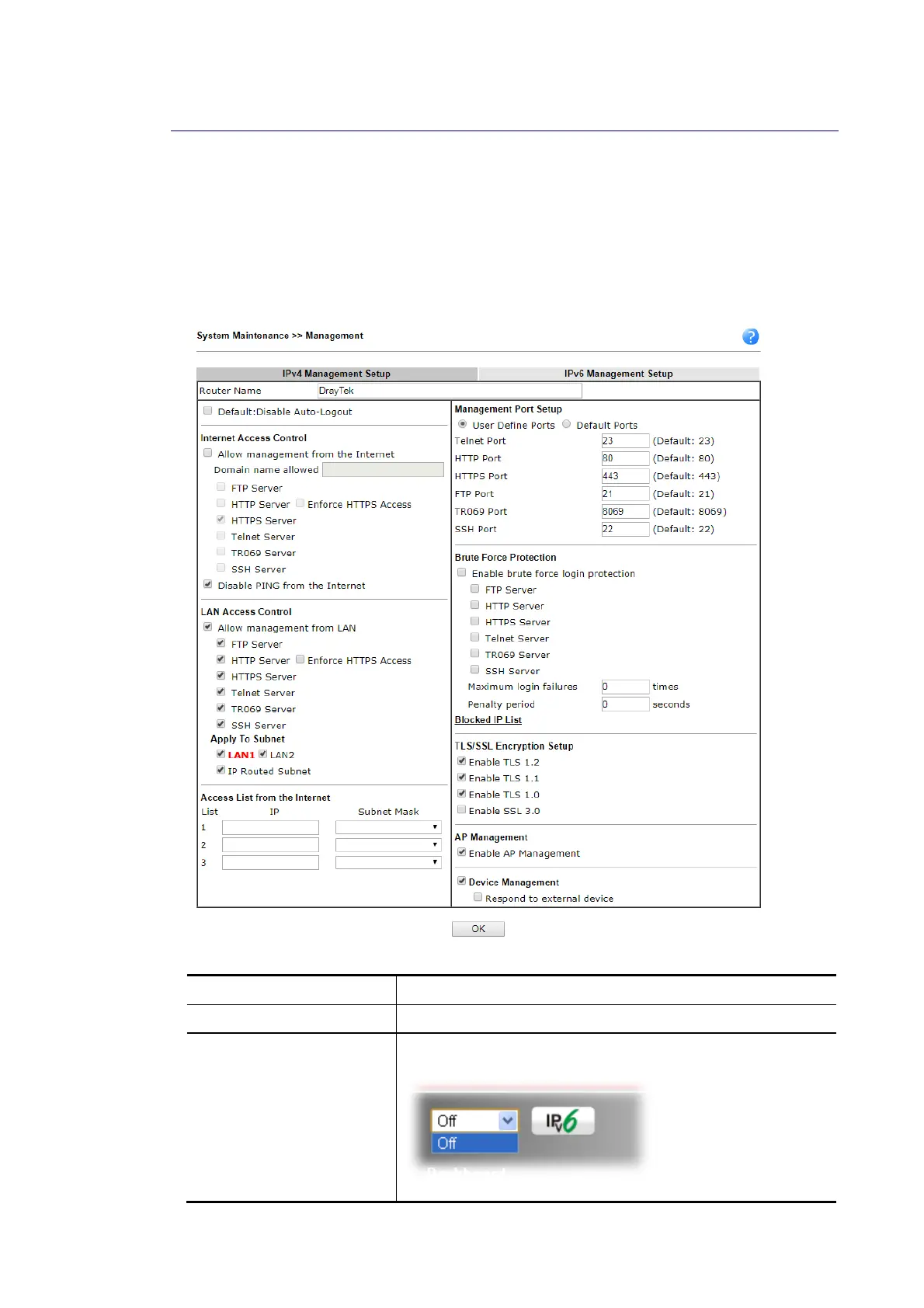Click the HTTPS Port input field
Viewport: 924px width, 1308px height.
click(625, 476)
